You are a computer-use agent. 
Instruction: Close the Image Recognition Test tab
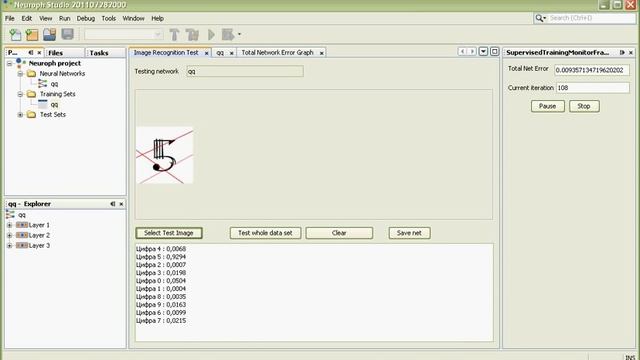(x=207, y=53)
